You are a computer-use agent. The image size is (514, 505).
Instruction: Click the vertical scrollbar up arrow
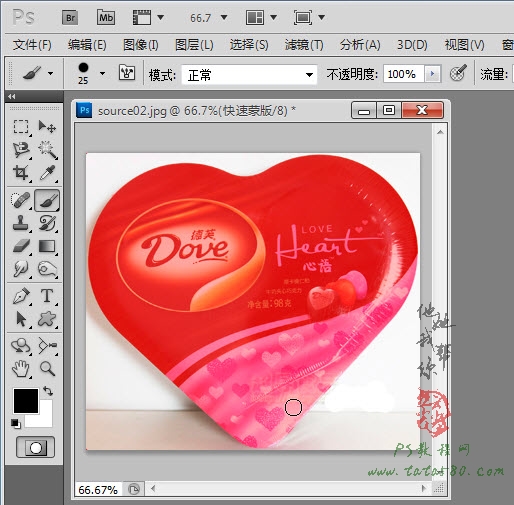(440, 132)
